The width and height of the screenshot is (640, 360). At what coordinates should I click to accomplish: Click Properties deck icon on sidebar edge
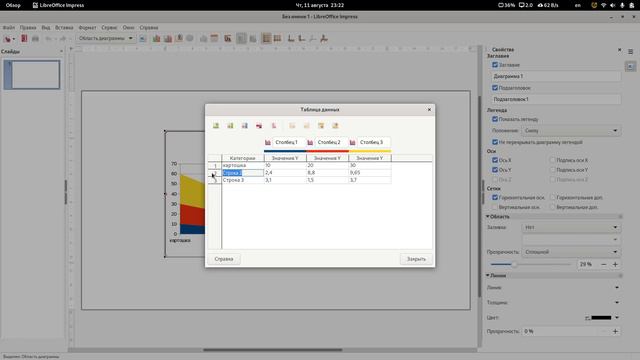click(x=630, y=66)
